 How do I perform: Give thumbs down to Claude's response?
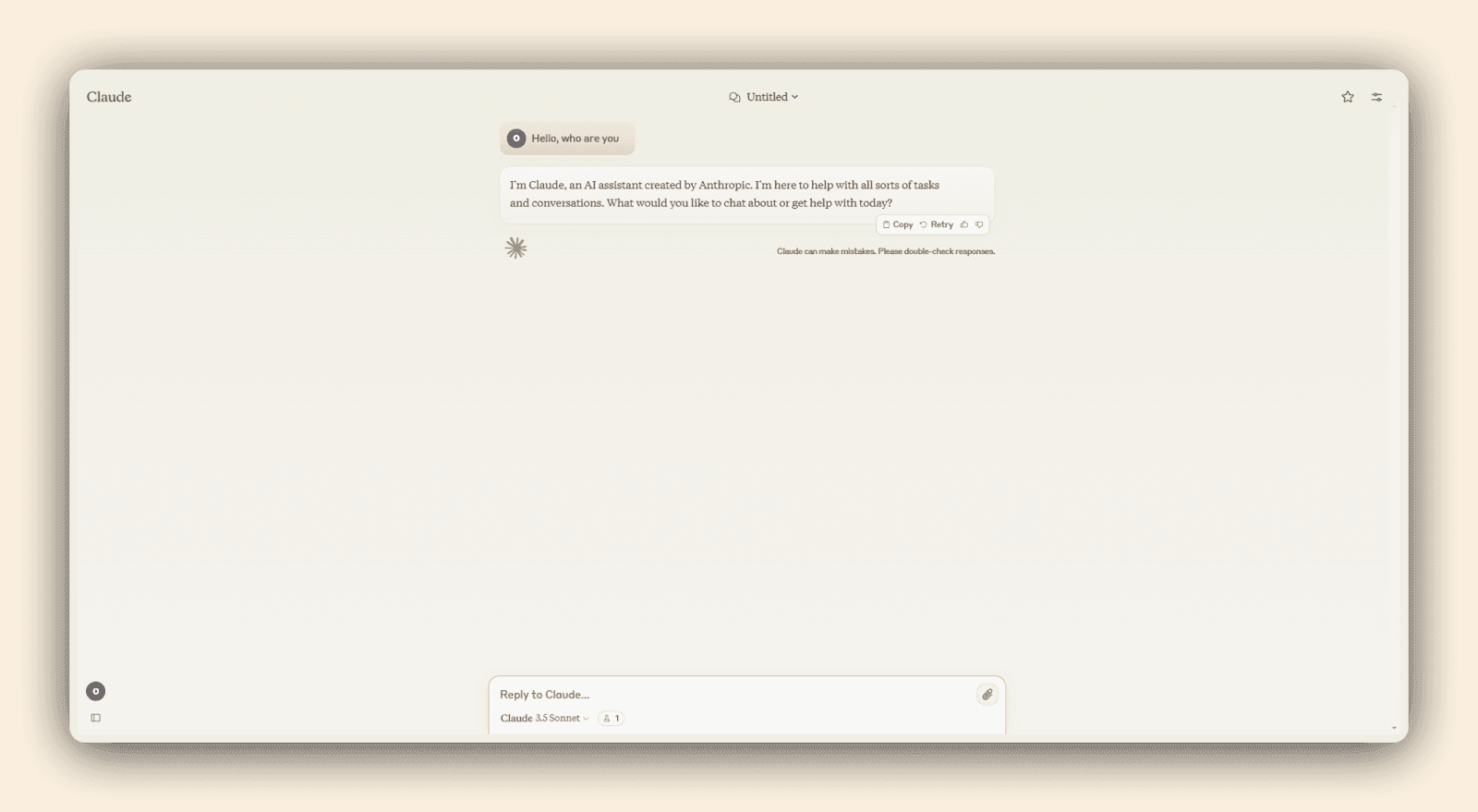pyautogui.click(x=979, y=224)
